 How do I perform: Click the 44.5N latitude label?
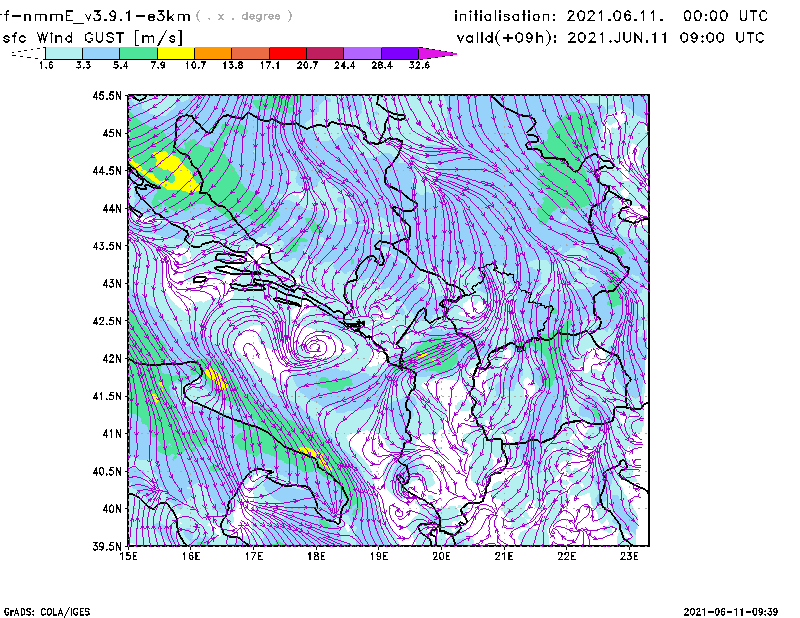107,170
